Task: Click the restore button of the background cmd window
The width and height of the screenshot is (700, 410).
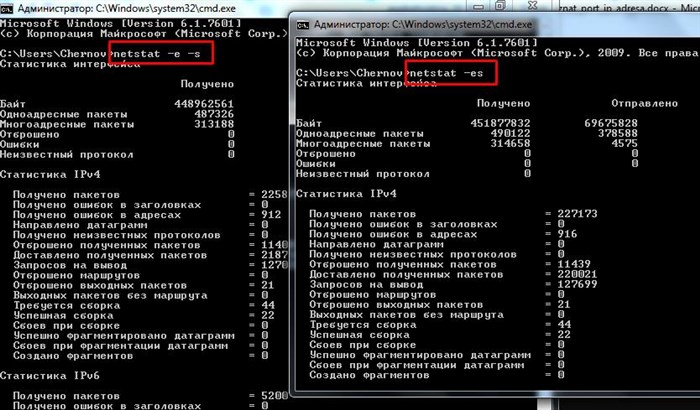Action: coord(501,6)
